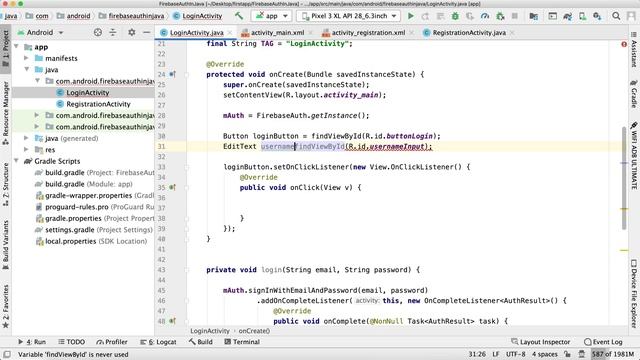
Task: Click the Stop red square icon
Action: pos(515,16)
